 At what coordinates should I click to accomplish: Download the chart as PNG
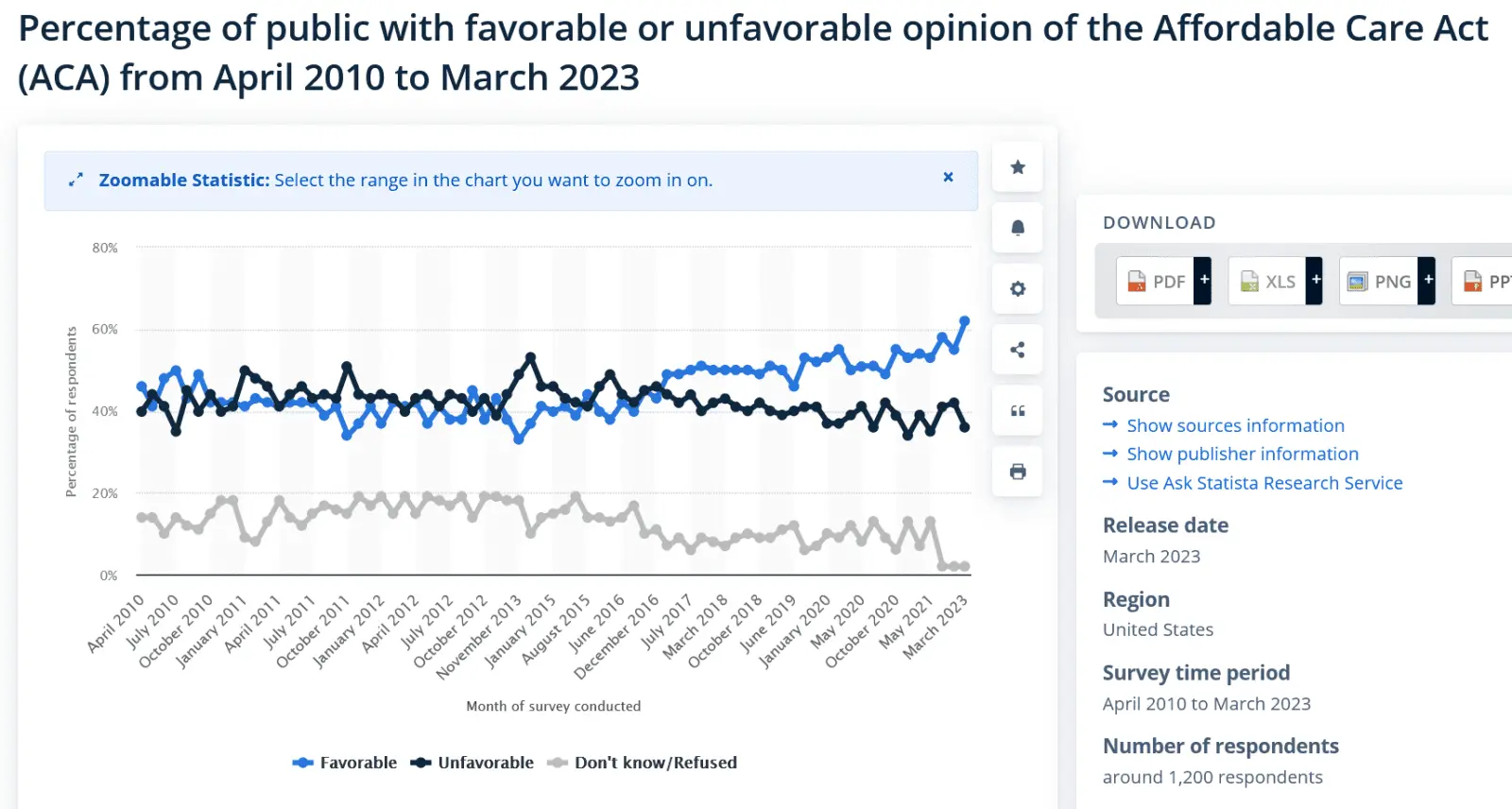pos(1380,282)
